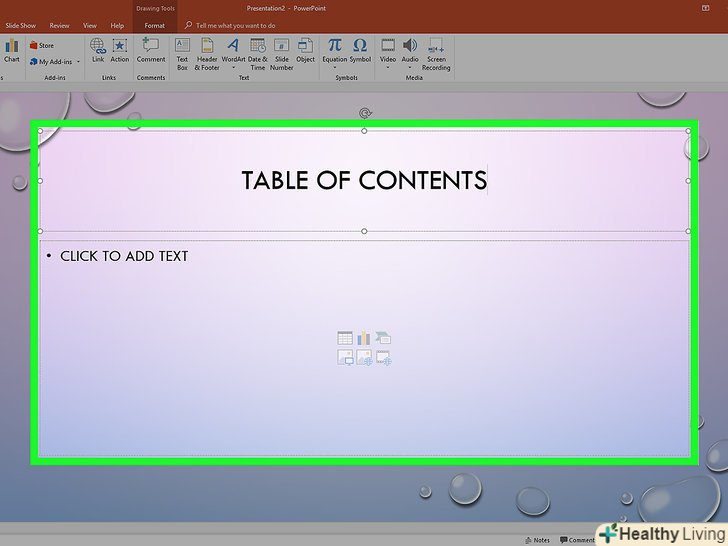The height and width of the screenshot is (546, 728).
Task: Click the Online Pictures placeholder icon
Action: pos(364,358)
